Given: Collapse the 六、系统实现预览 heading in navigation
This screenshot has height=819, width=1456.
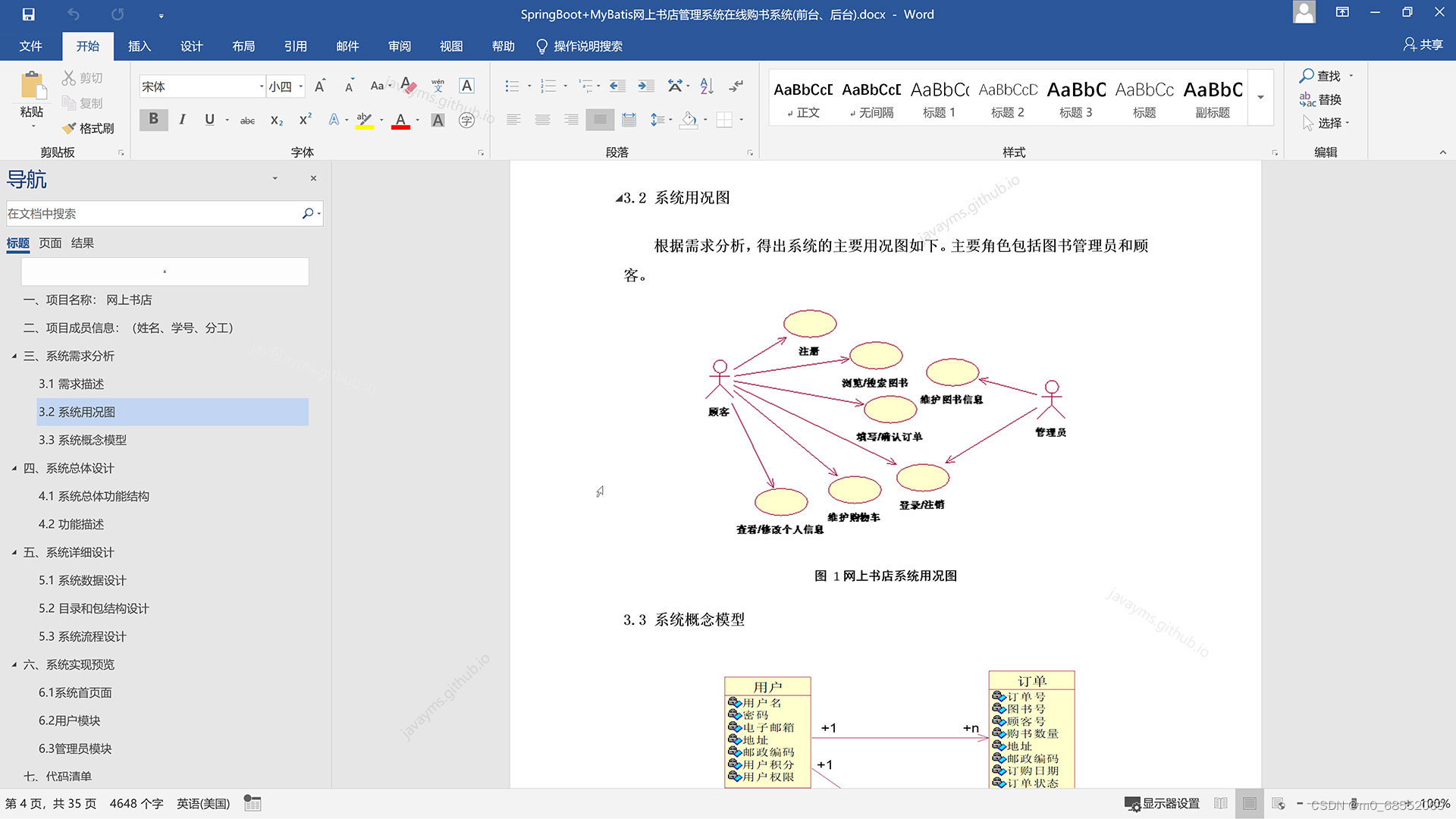Looking at the screenshot, I should (x=14, y=664).
